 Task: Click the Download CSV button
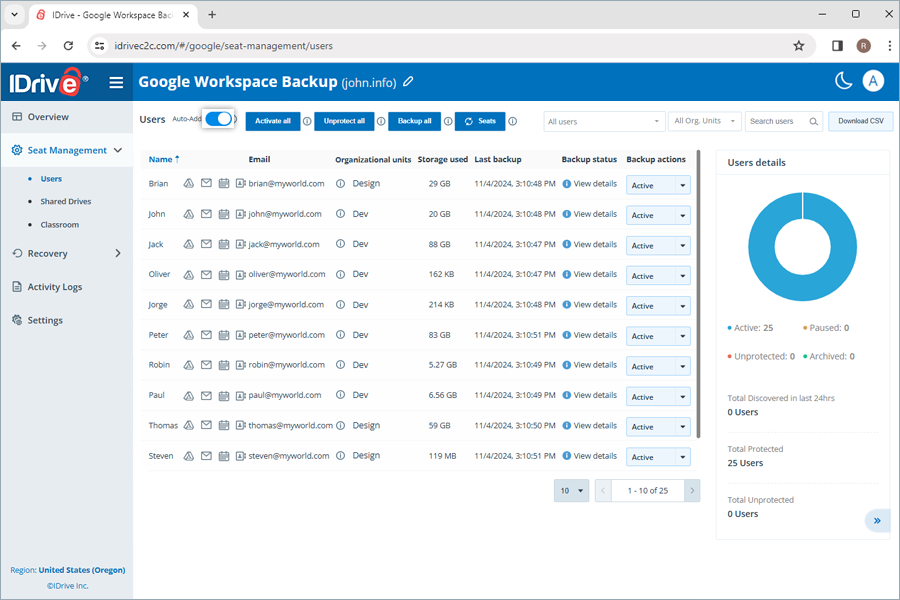(x=860, y=121)
